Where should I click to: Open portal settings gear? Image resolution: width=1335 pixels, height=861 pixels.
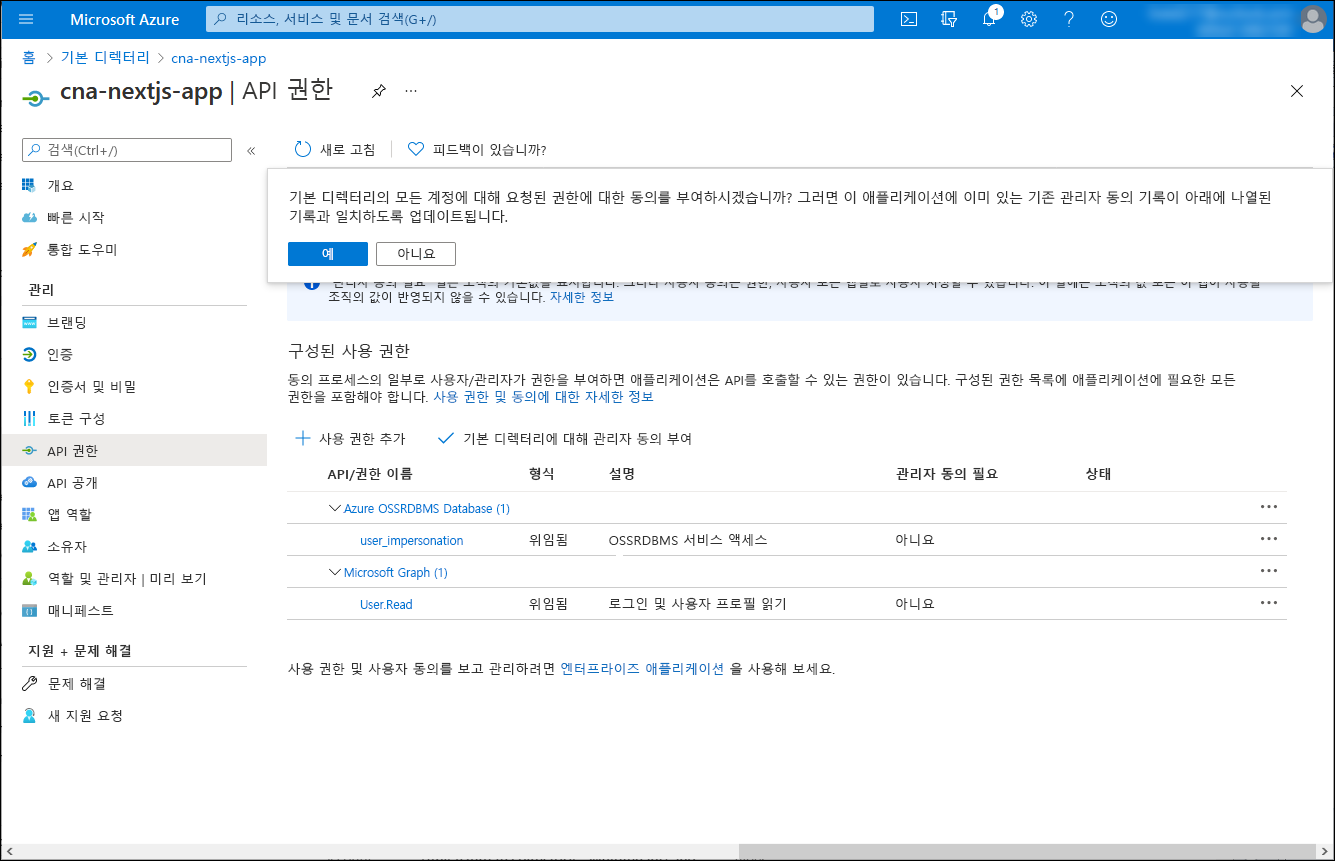point(1029,19)
